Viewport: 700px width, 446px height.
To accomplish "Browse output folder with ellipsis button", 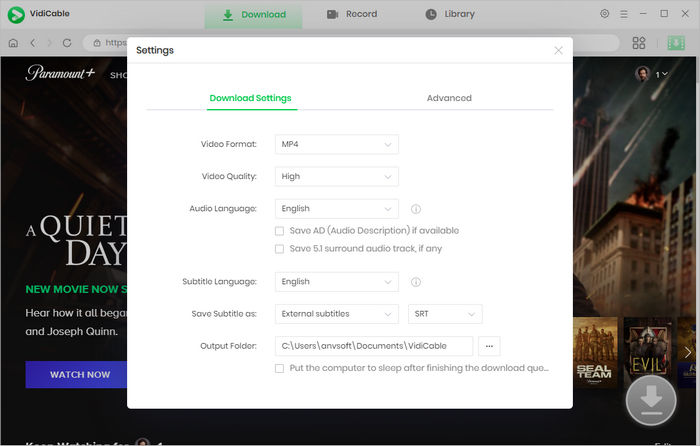I will tap(489, 346).
